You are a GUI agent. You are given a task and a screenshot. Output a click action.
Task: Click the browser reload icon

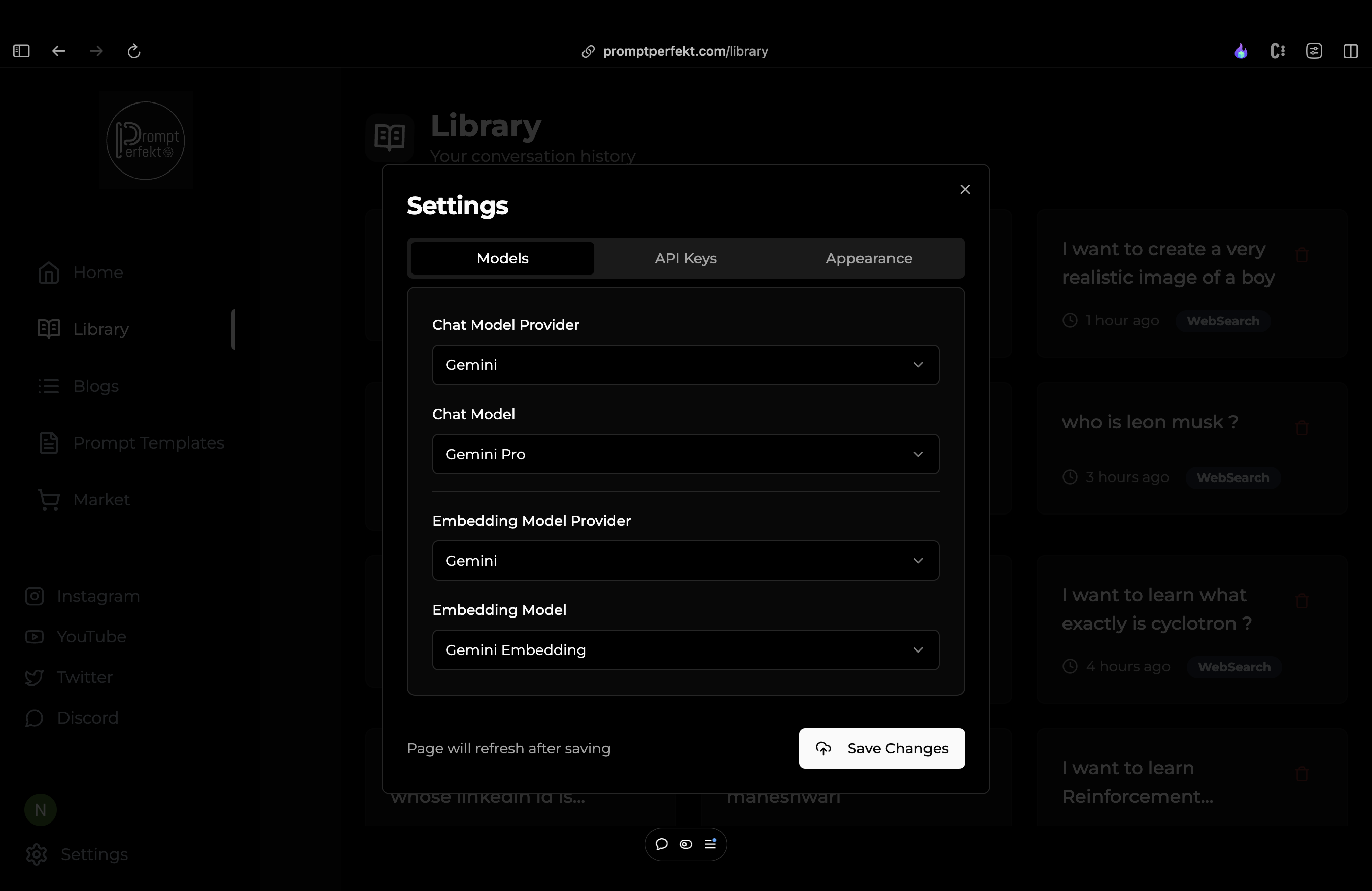tap(134, 51)
